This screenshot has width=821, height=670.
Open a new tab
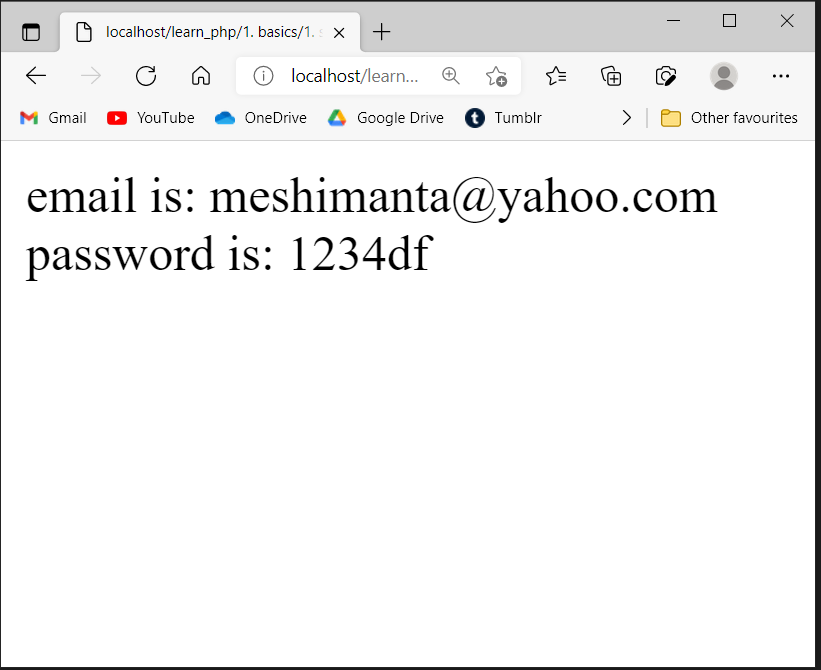(381, 32)
